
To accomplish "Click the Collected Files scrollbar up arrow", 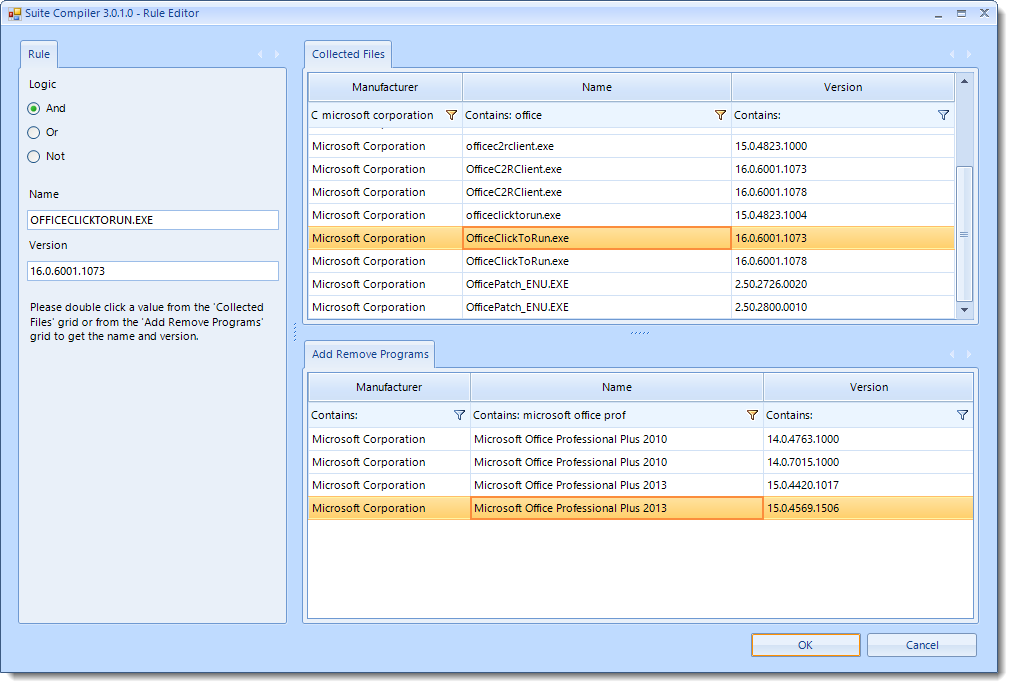I will [964, 81].
